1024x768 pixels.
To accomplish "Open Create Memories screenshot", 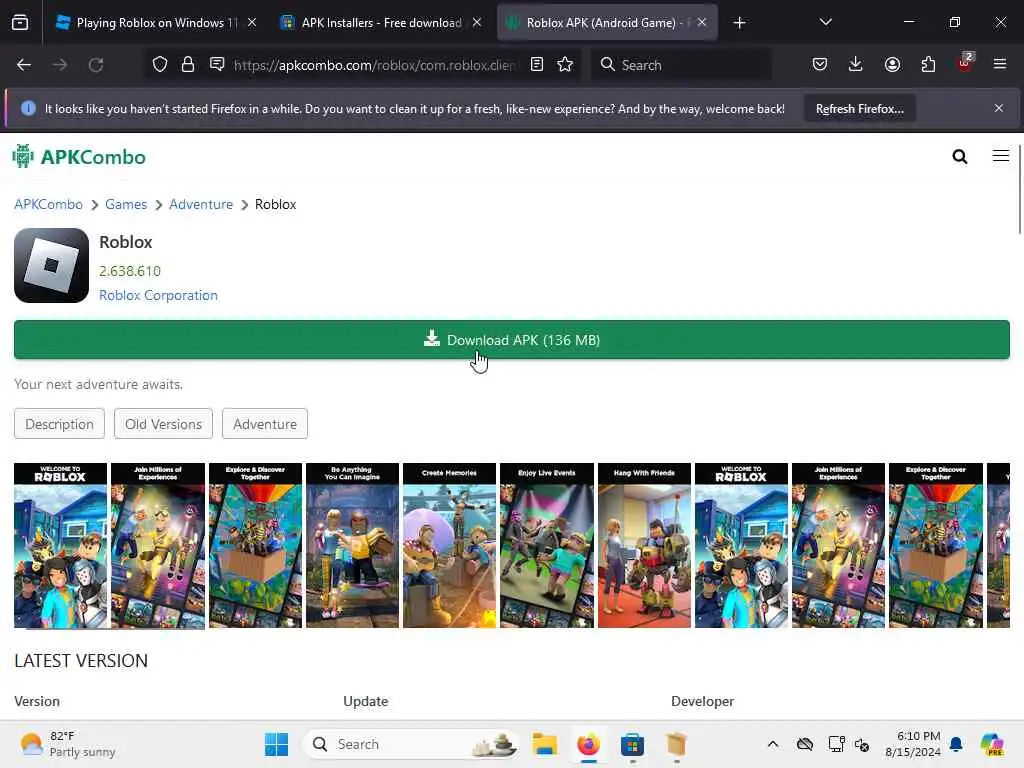I will click(x=449, y=545).
